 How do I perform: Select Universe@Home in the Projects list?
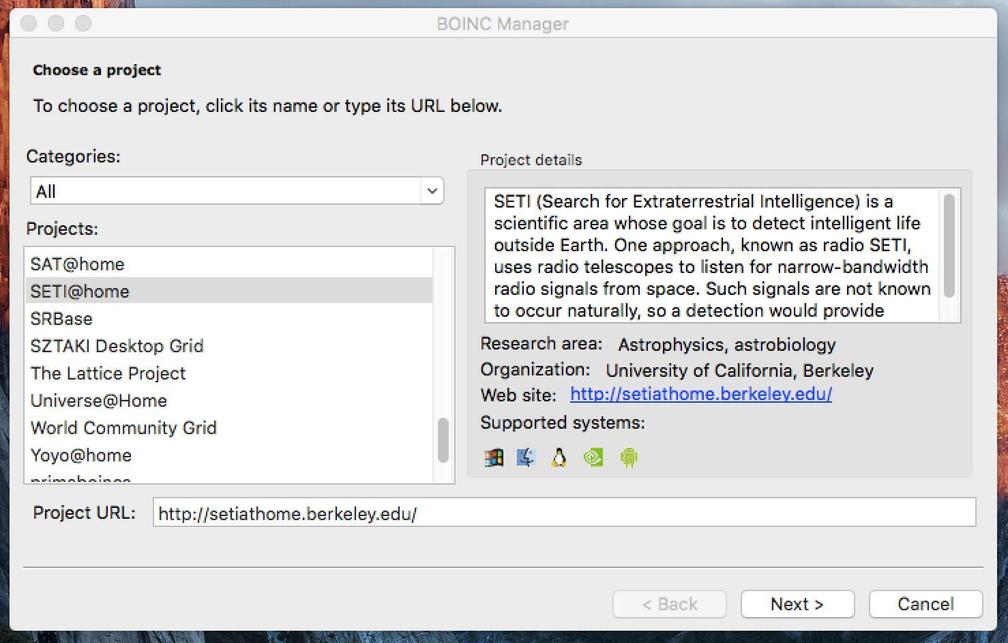pos(230,401)
